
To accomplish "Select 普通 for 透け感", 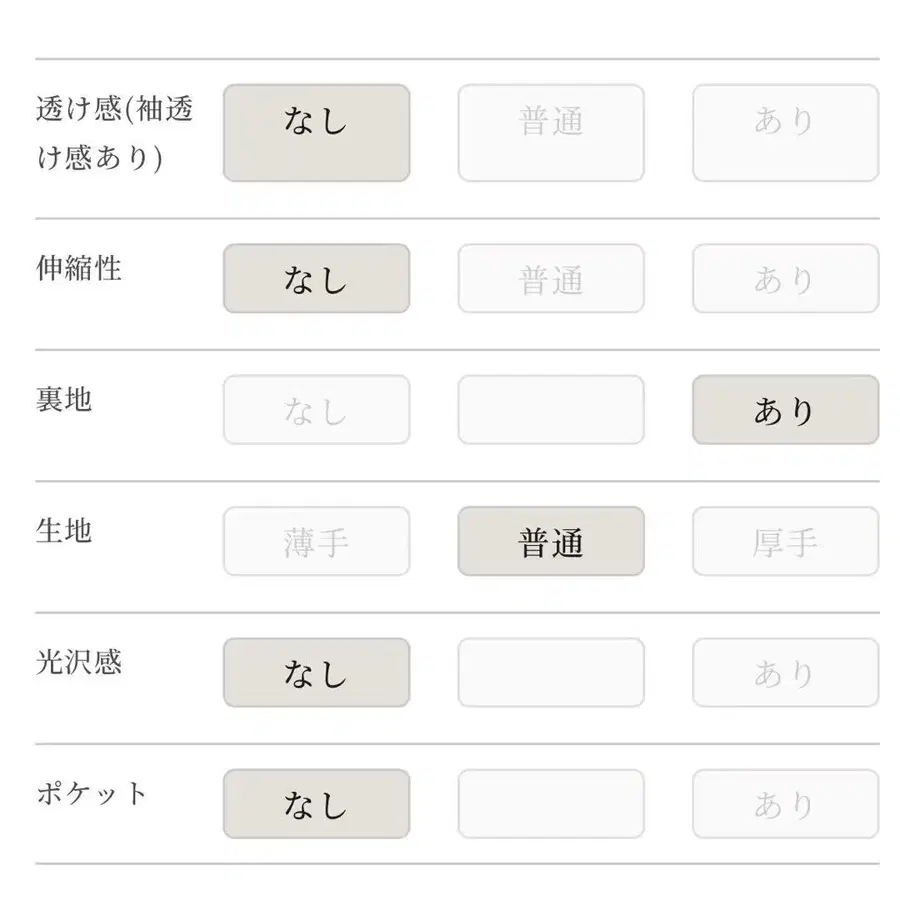I will 551,132.
